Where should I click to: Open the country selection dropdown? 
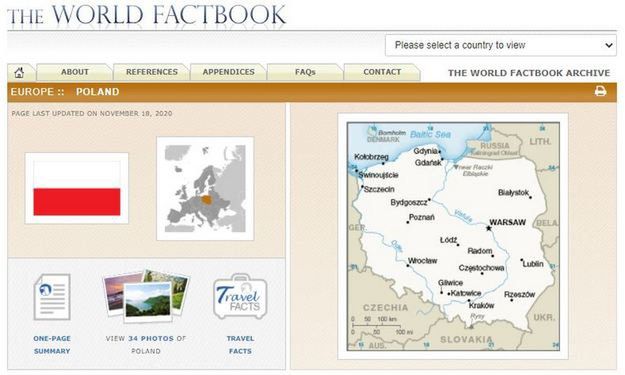click(501, 45)
